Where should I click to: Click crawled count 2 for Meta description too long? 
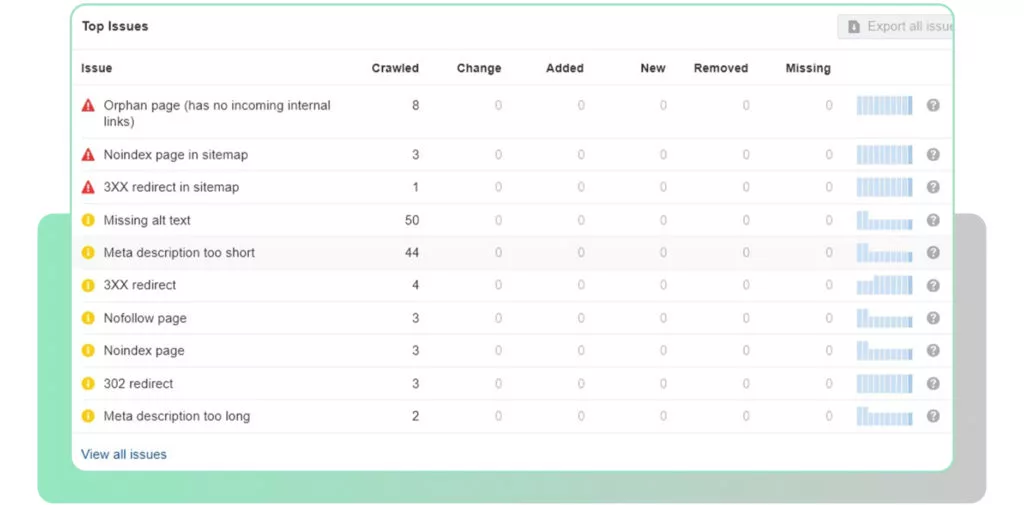[415, 416]
